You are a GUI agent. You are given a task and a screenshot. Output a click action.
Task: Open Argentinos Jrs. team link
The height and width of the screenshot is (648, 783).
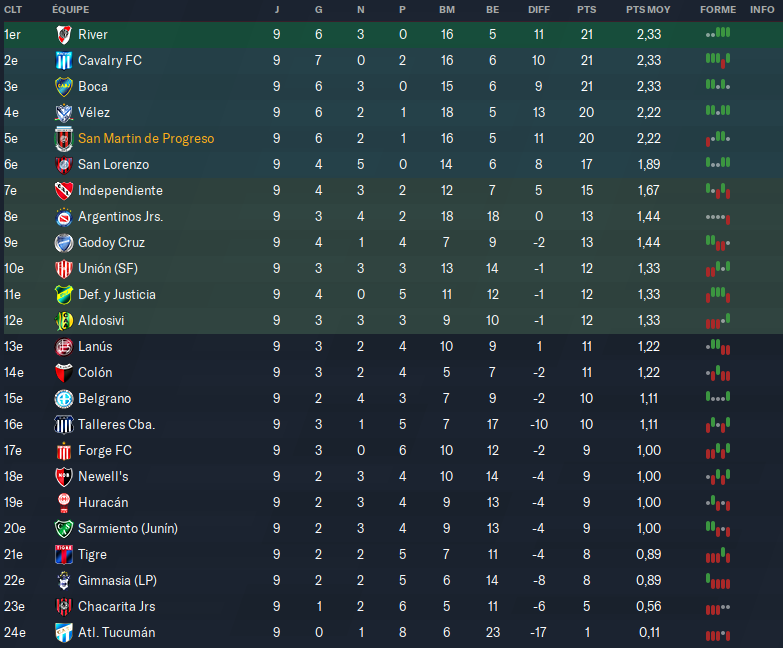120,217
